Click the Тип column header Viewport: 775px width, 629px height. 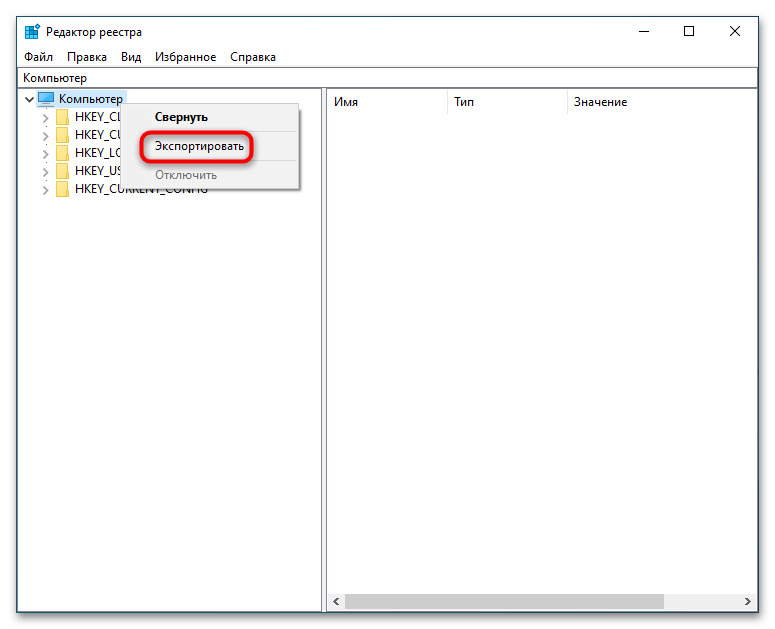click(507, 102)
